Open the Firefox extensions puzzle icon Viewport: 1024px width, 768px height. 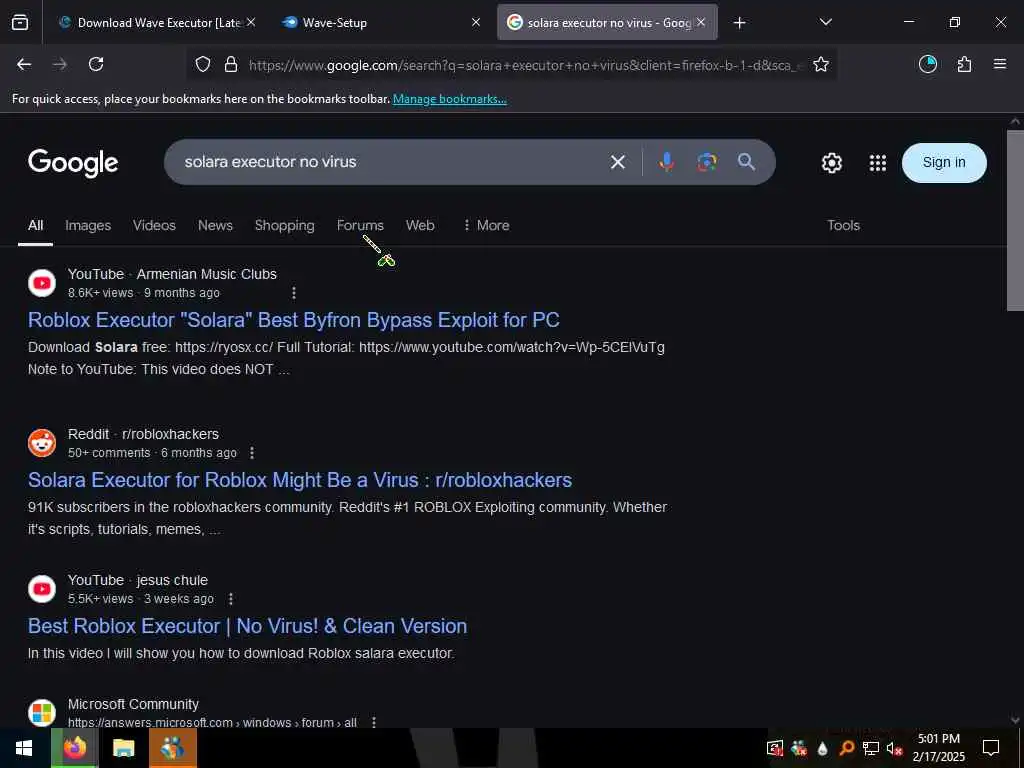(964, 64)
